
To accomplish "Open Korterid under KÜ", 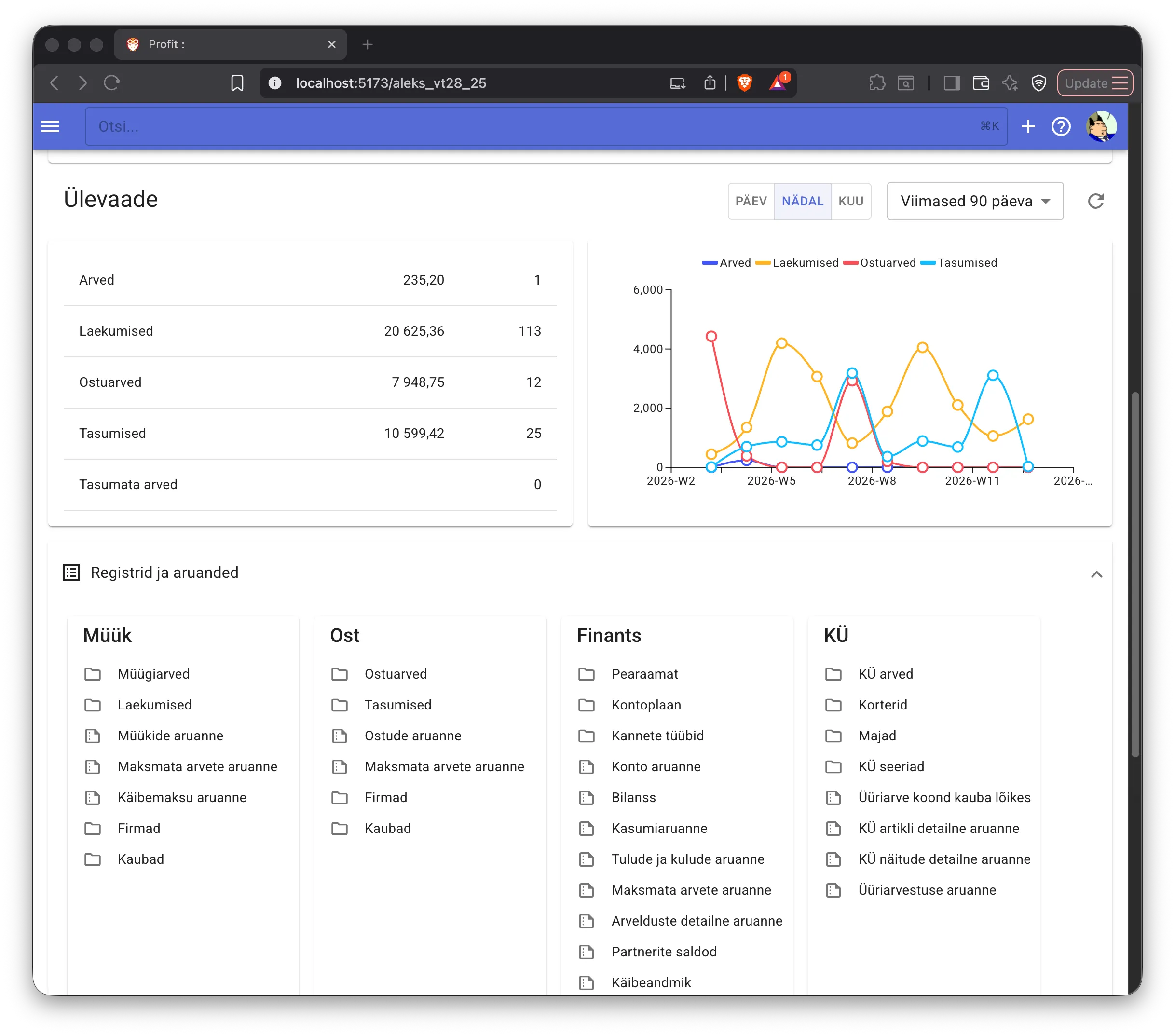I will tap(882, 705).
